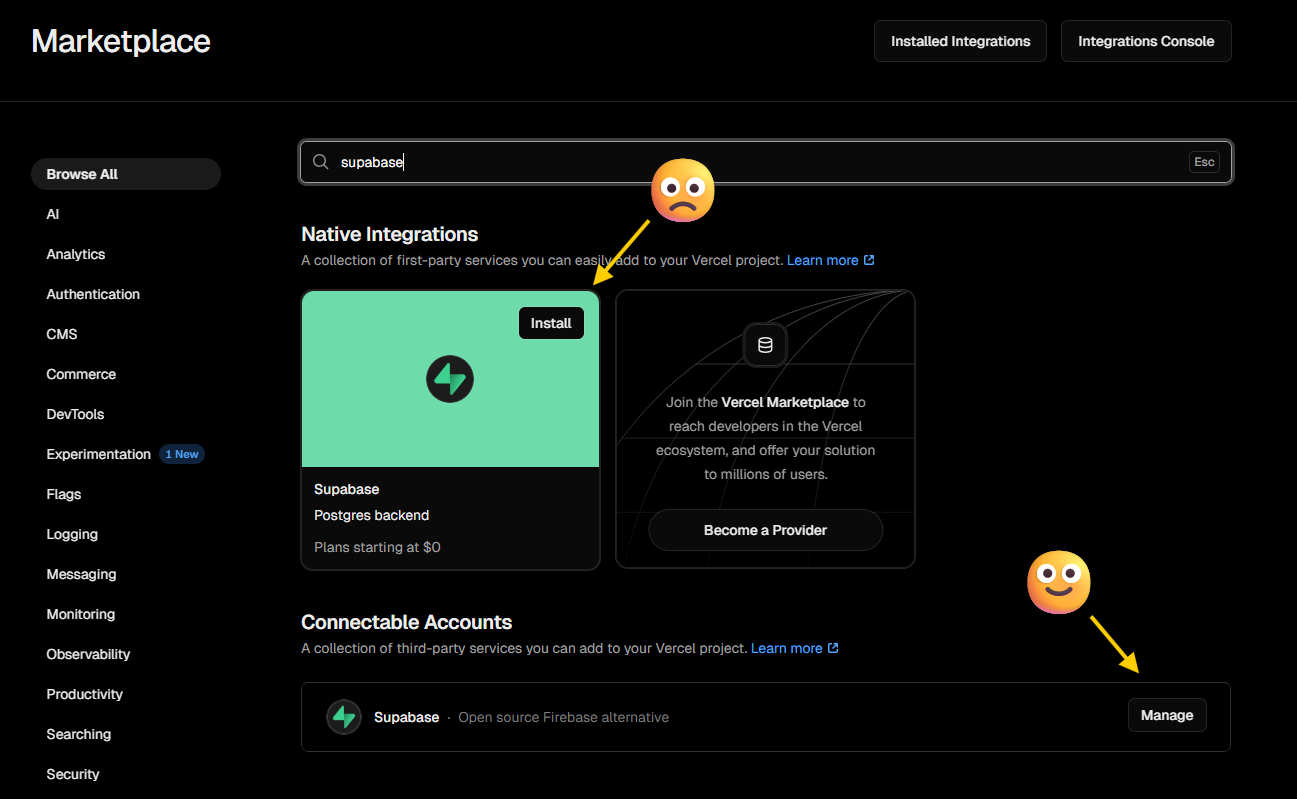Click the Supabase logo in the green card
This screenshot has width=1297, height=799.
click(x=450, y=379)
